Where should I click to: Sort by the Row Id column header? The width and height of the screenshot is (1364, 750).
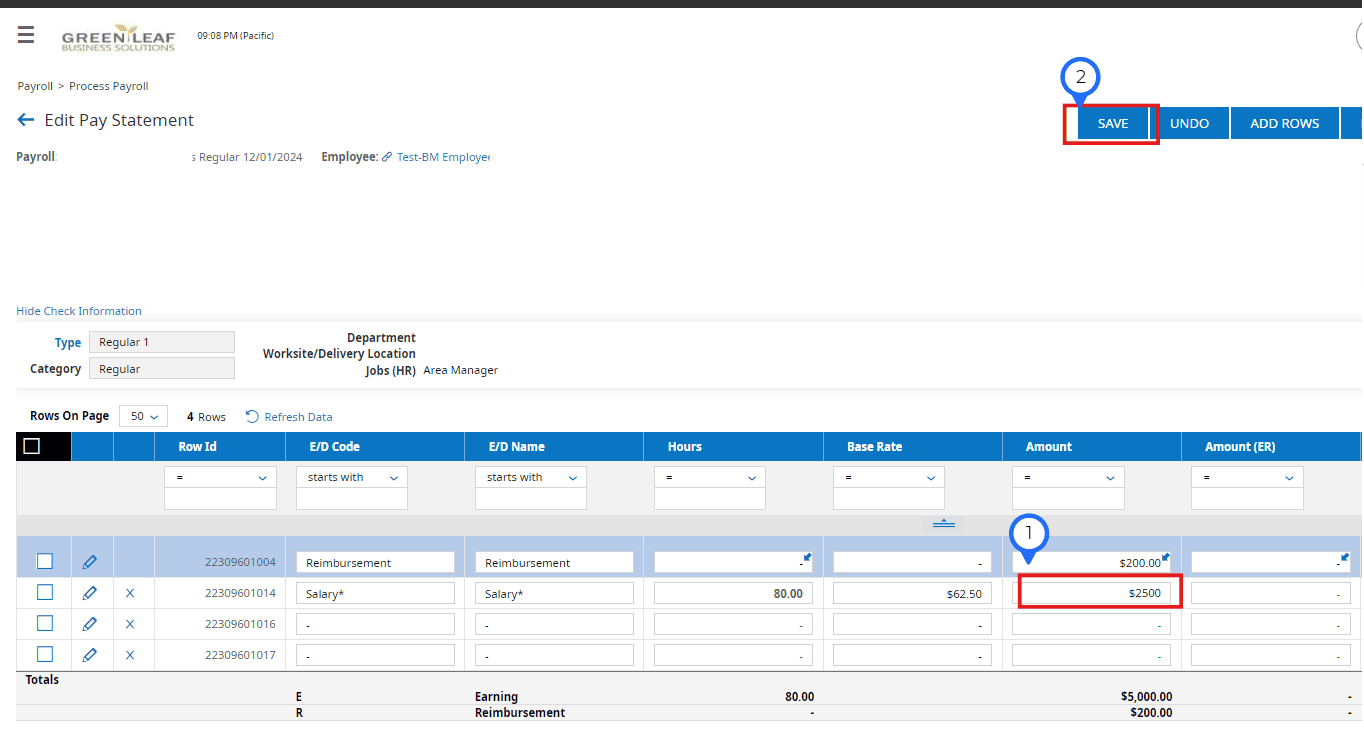(x=197, y=447)
